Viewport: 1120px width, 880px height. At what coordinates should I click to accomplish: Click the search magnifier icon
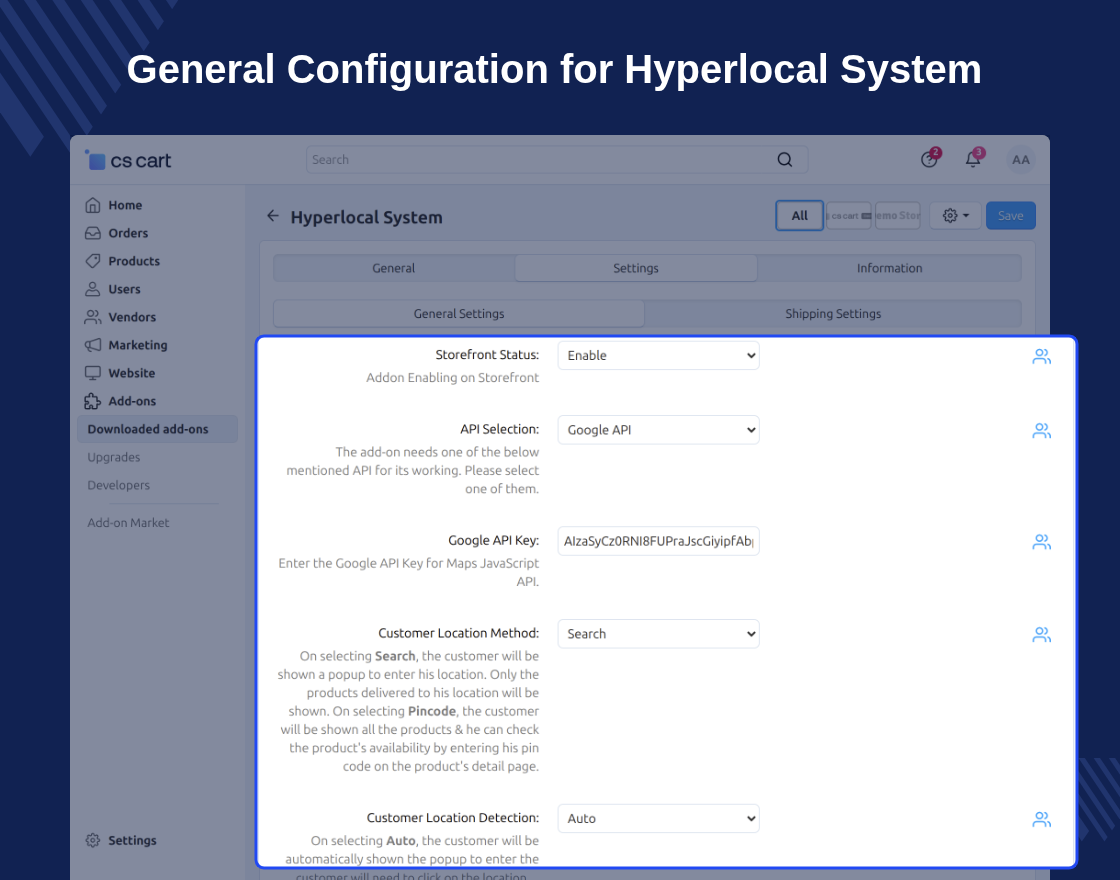784,160
